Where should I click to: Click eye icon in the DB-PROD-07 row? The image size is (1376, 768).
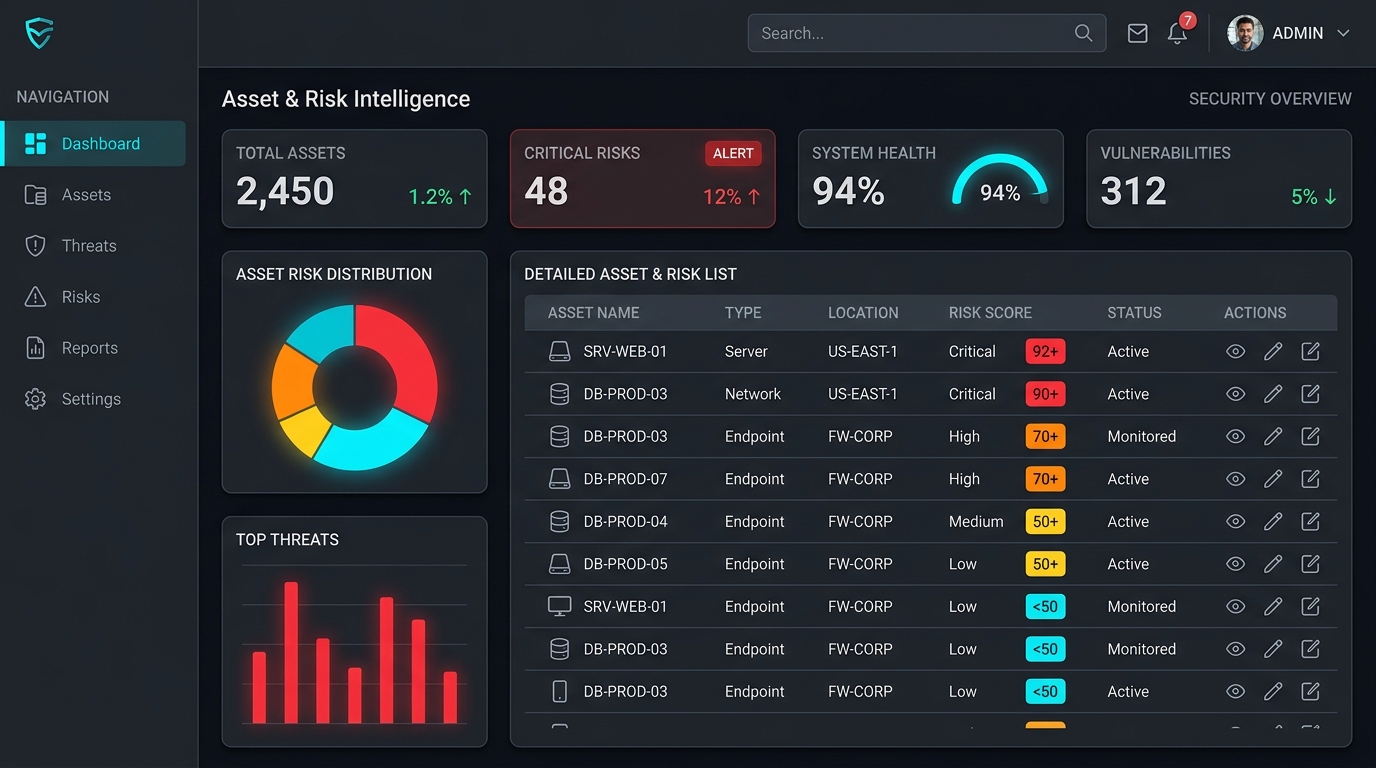(1236, 479)
